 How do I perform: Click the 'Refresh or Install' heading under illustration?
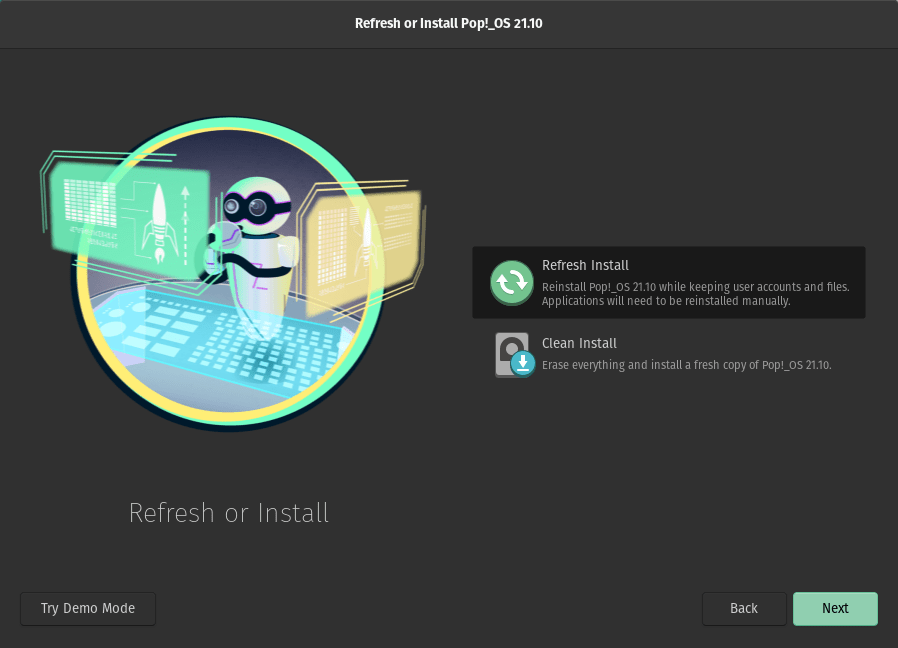point(229,513)
